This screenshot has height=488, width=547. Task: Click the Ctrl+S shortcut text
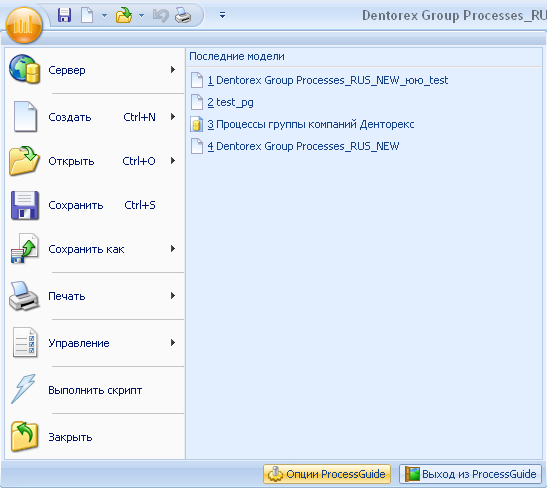[x=140, y=205]
